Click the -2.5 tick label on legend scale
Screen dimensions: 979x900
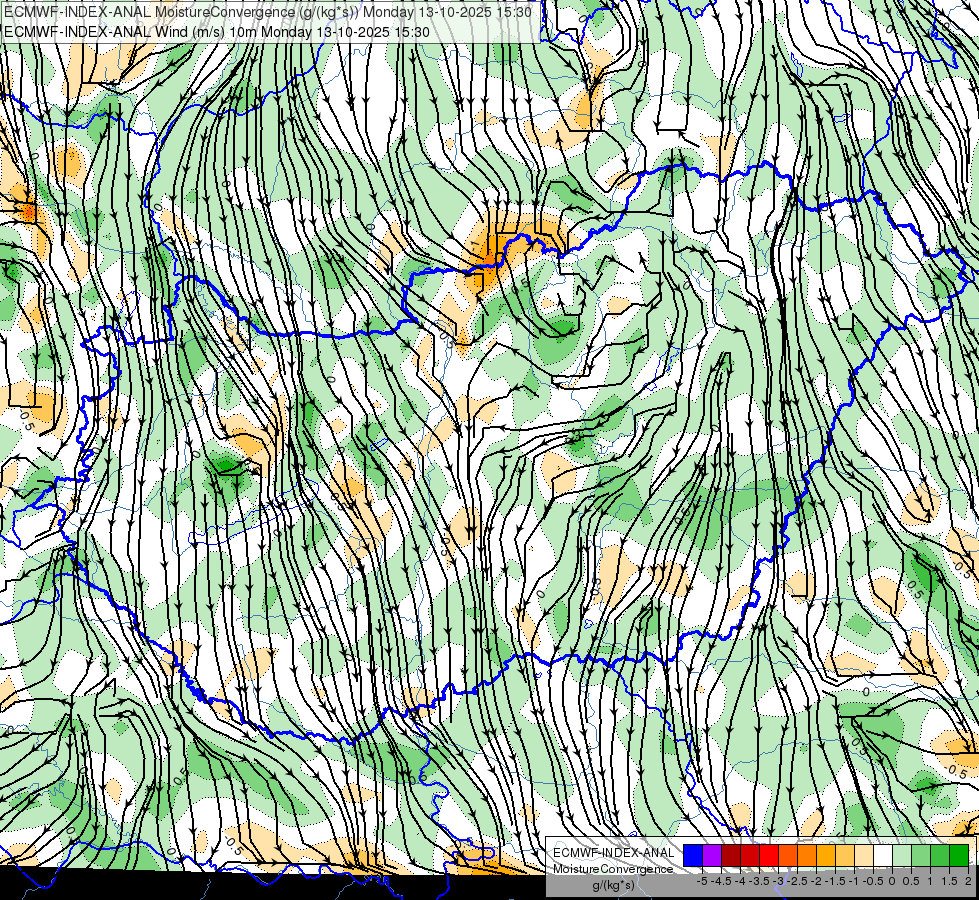(x=797, y=881)
